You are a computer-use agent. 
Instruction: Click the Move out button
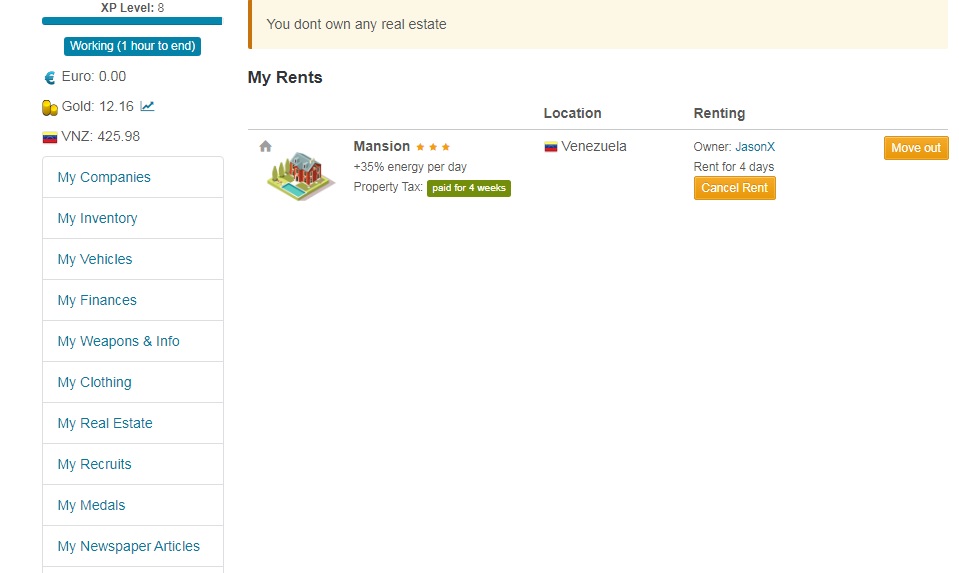(x=915, y=148)
